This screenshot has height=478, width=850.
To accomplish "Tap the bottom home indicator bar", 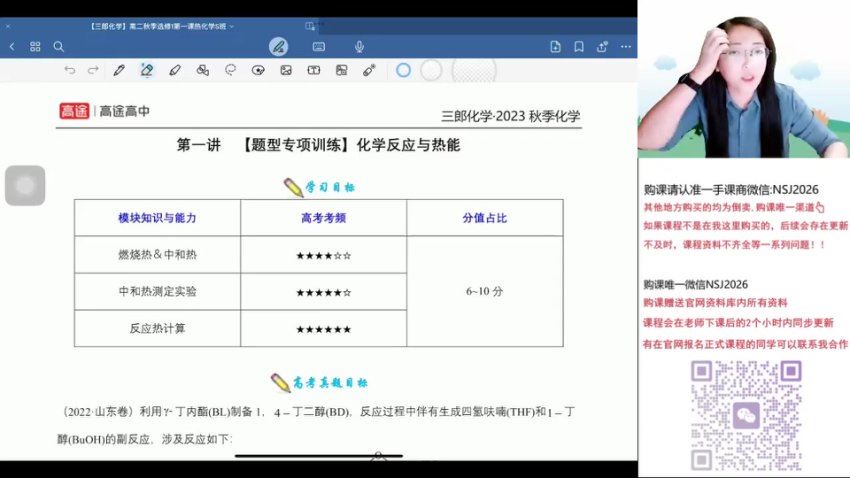I will (319, 456).
